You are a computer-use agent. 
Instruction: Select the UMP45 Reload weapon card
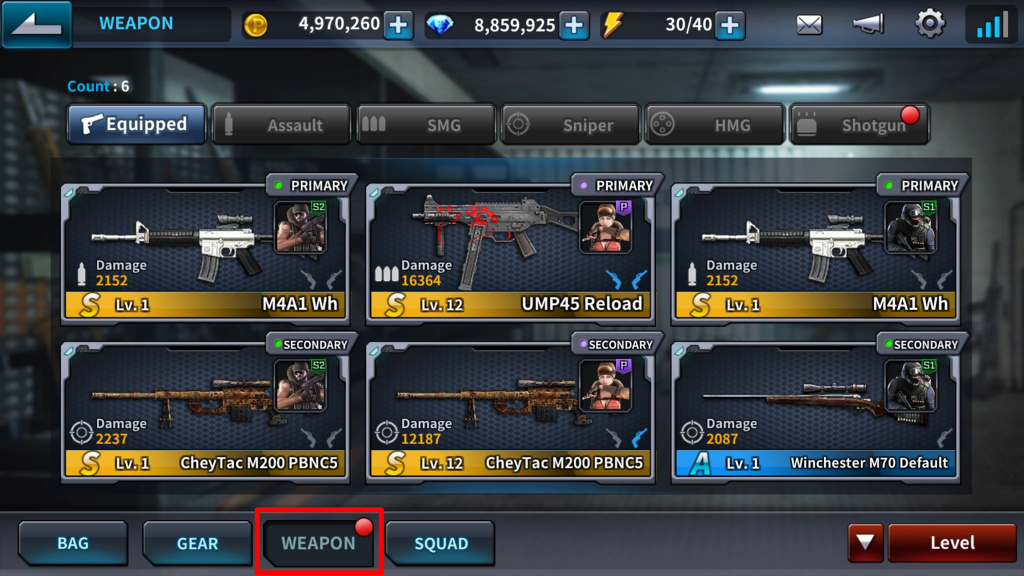[x=511, y=253]
